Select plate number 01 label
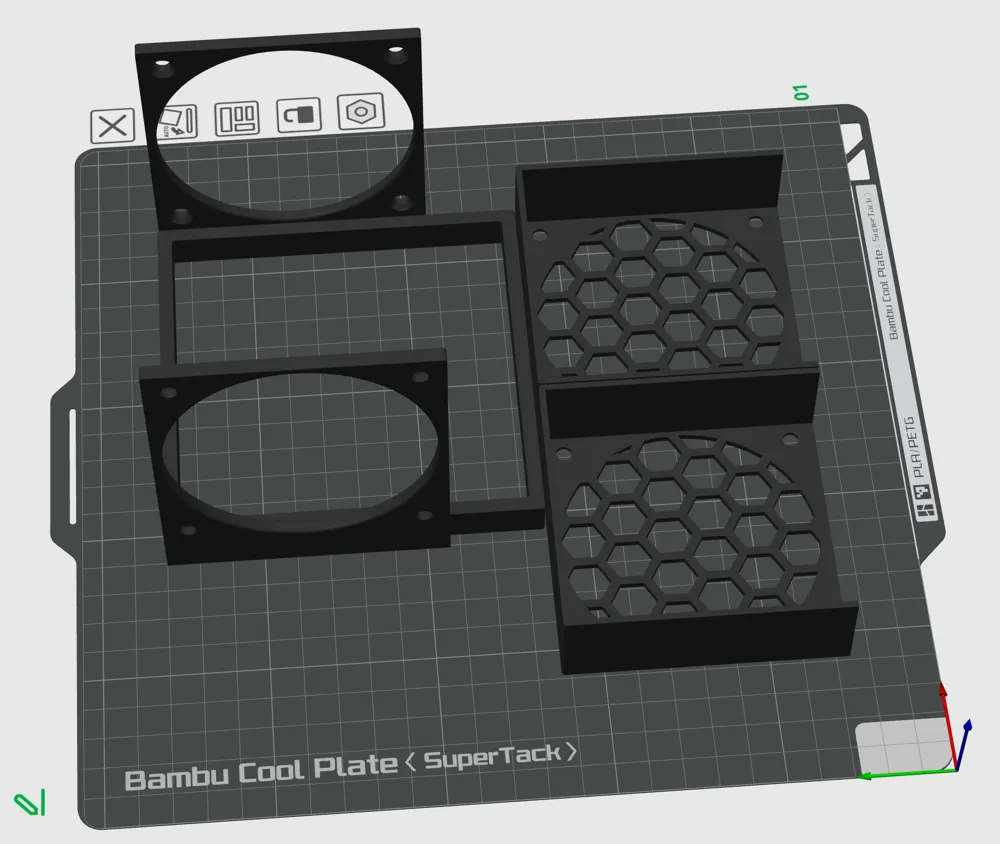This screenshot has height=844, width=1000. click(801, 93)
